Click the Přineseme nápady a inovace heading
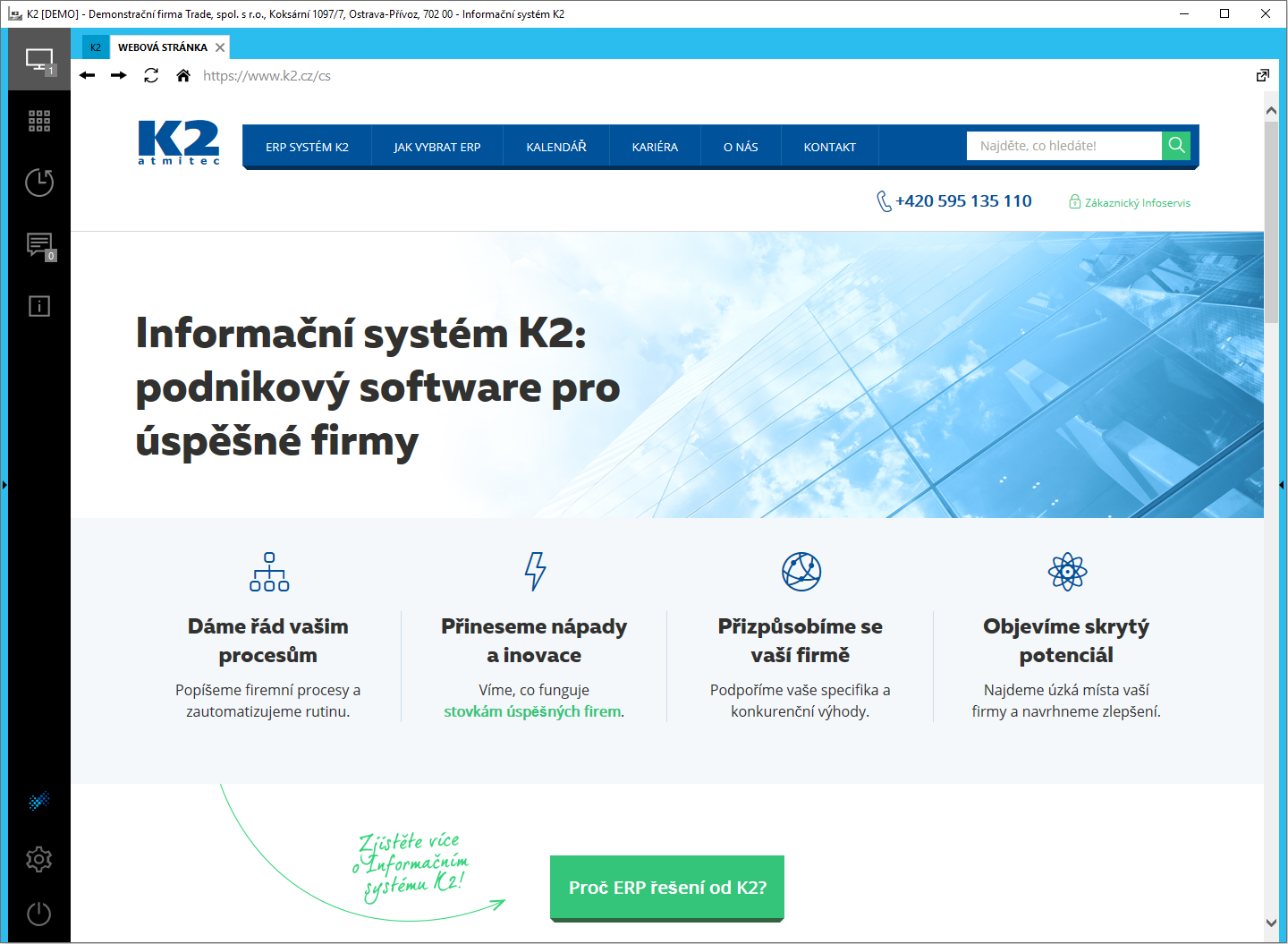This screenshot has width=1288, height=944. 534,641
